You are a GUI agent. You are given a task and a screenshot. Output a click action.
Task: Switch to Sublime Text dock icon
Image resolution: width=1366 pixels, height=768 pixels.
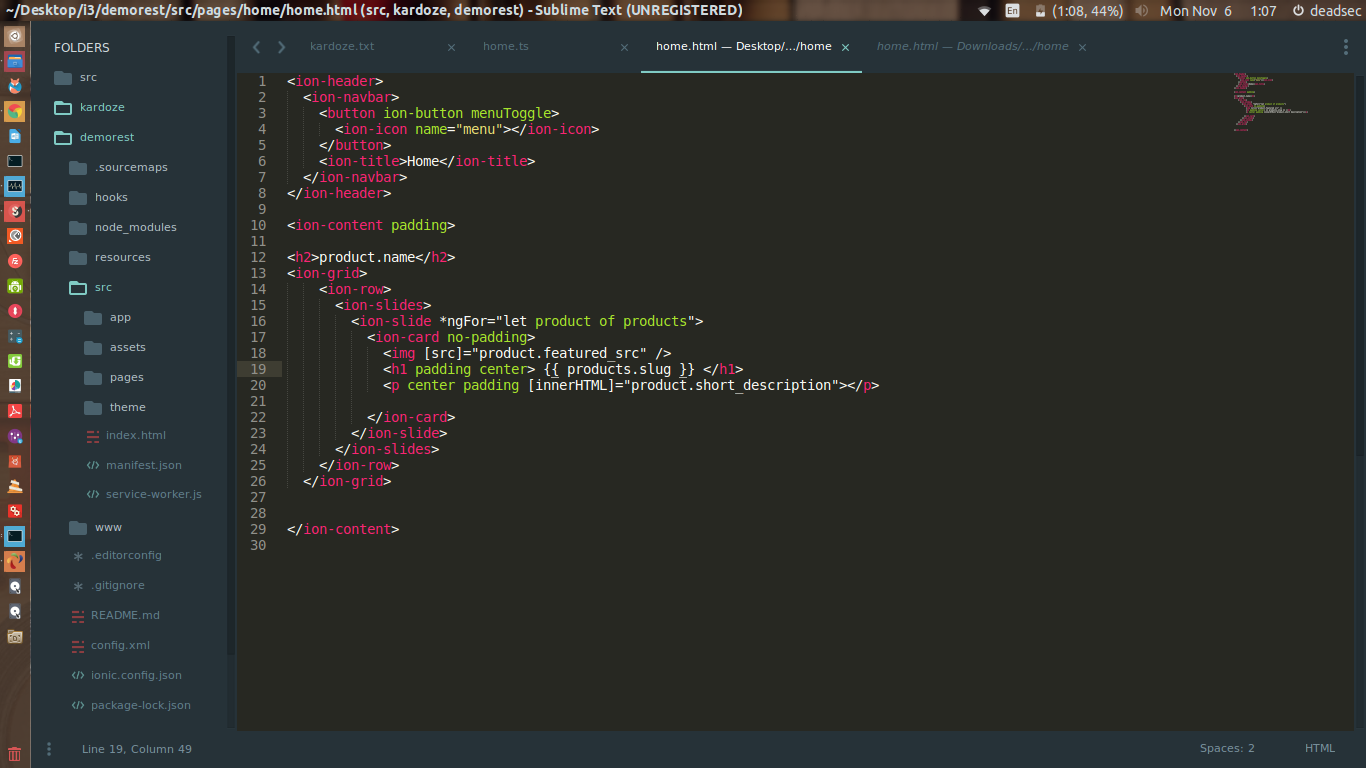point(14,211)
